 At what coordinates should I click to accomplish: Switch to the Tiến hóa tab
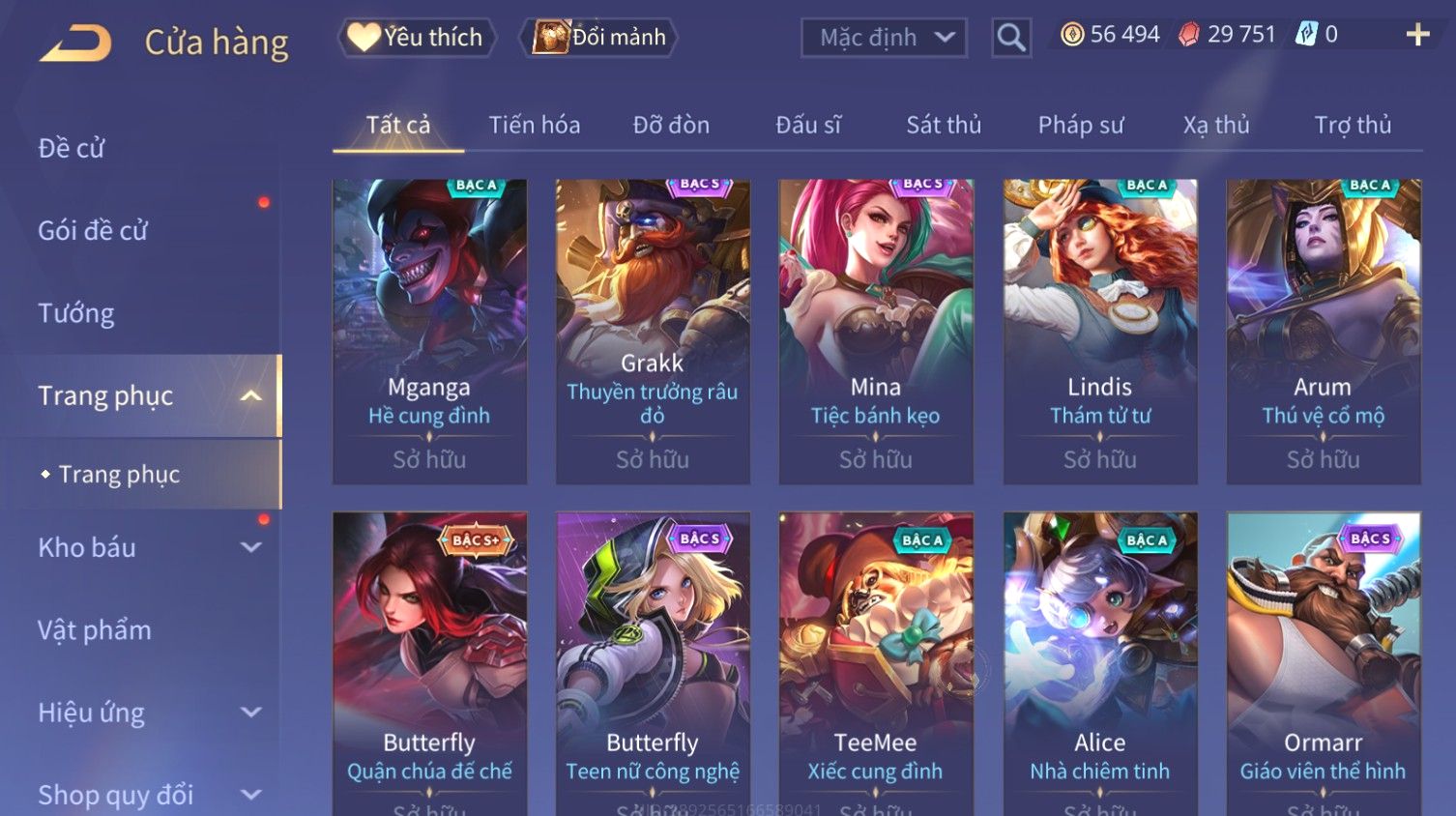click(x=535, y=125)
